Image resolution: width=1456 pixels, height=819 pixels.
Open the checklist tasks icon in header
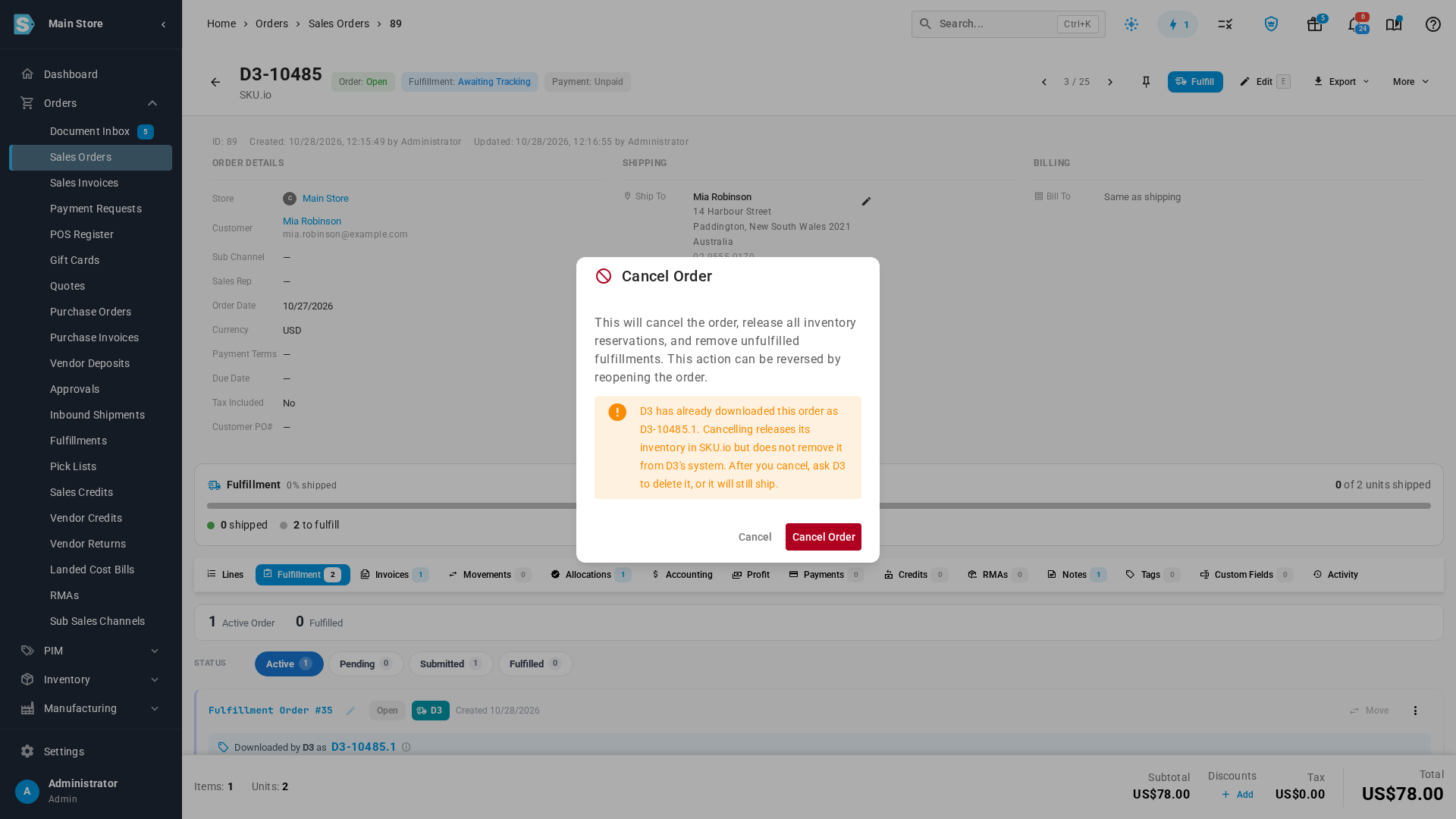(1225, 24)
